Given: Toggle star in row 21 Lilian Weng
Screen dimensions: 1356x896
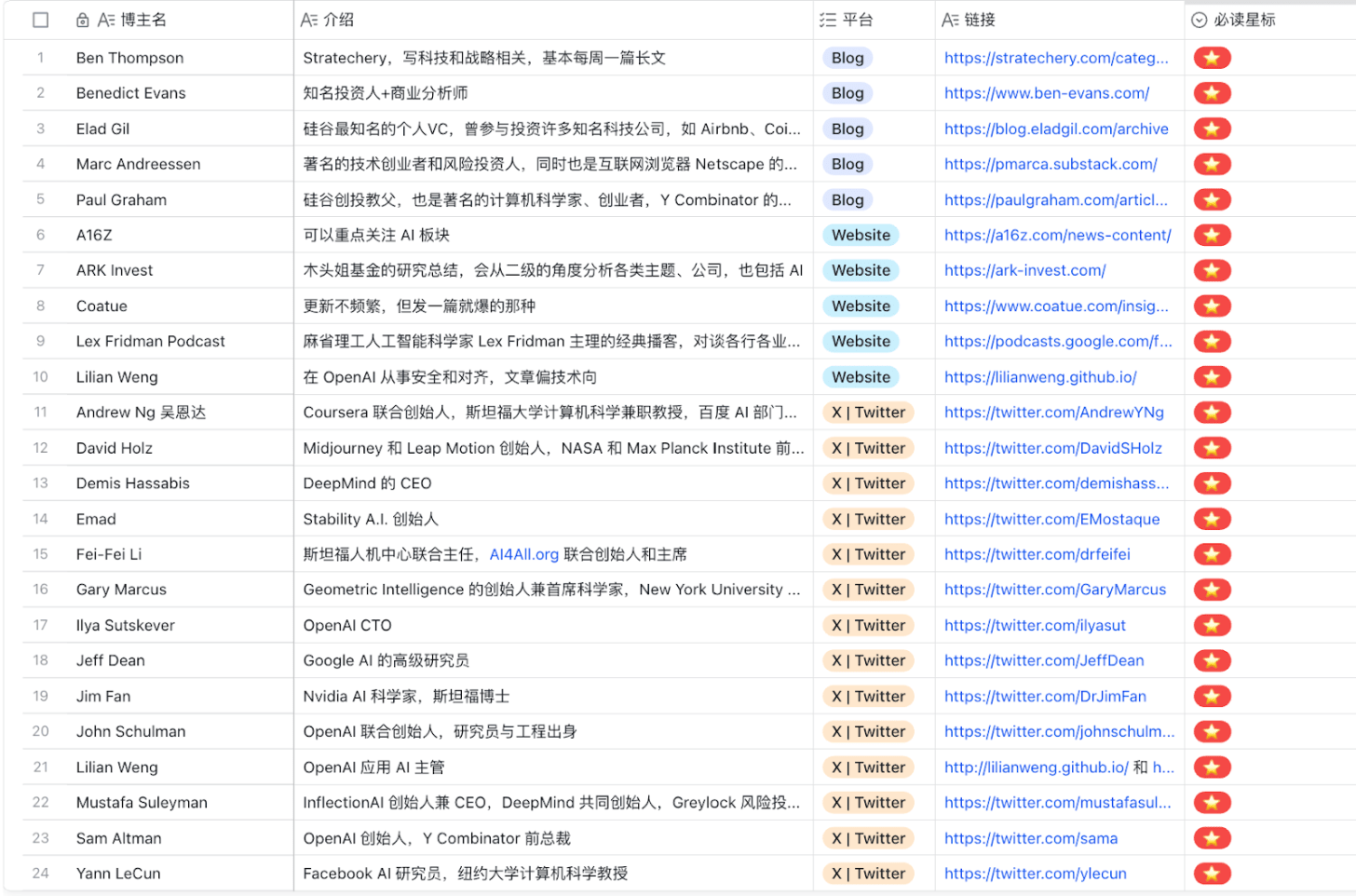Looking at the screenshot, I should click(1212, 767).
